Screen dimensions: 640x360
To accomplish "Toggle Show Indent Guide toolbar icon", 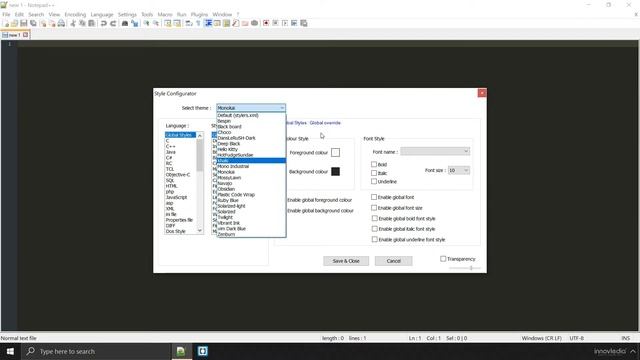I will (208, 23).
